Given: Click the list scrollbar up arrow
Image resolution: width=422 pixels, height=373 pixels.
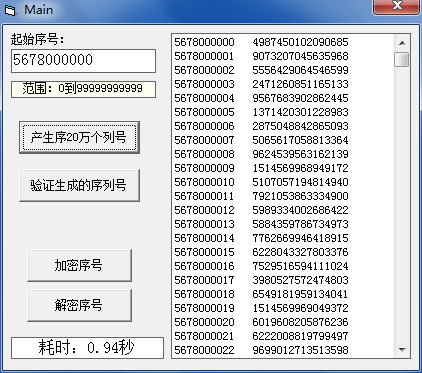Looking at the screenshot, I should [x=402, y=43].
